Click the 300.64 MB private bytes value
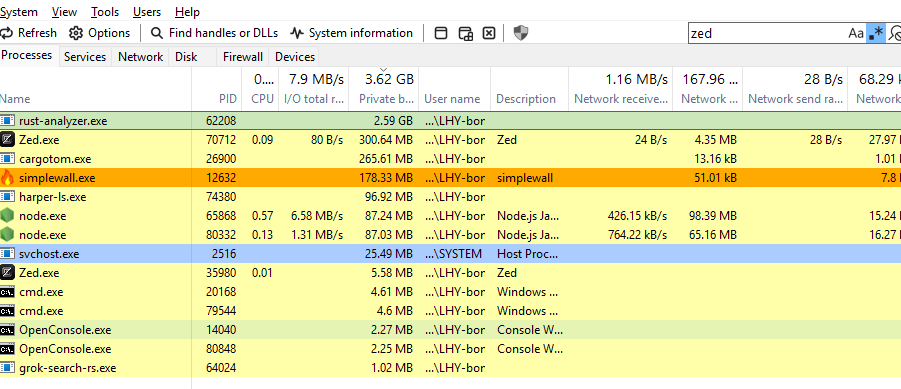The image size is (901, 389). (x=386, y=140)
